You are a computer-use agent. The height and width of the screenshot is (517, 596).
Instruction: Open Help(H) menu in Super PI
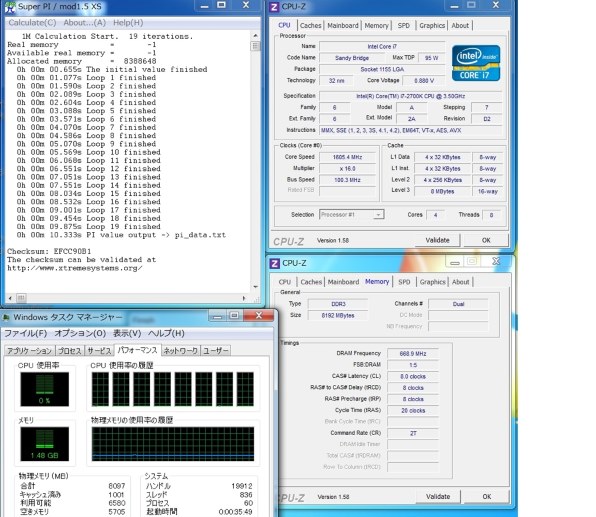[x=128, y=23]
